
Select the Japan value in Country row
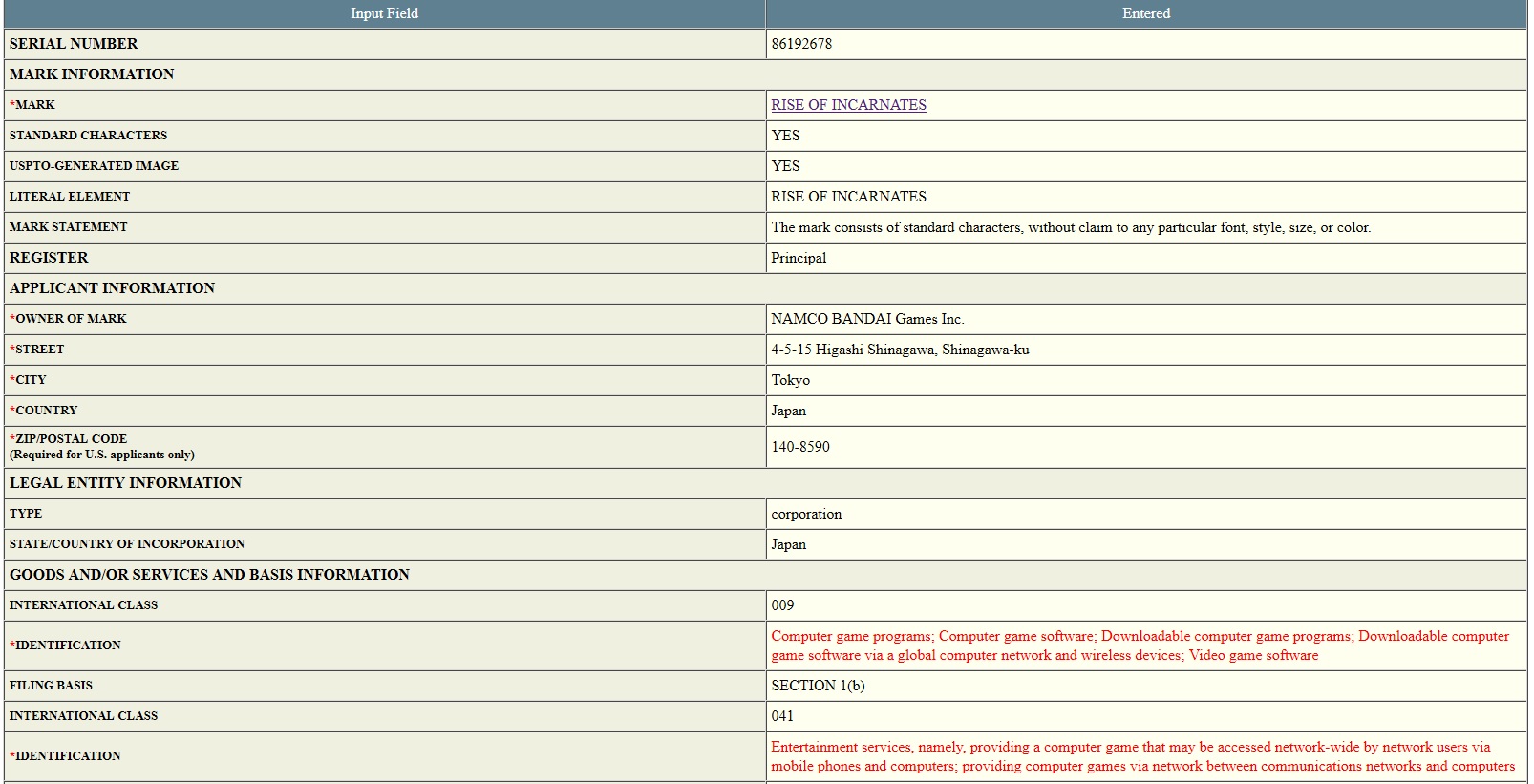pyautogui.click(x=788, y=411)
